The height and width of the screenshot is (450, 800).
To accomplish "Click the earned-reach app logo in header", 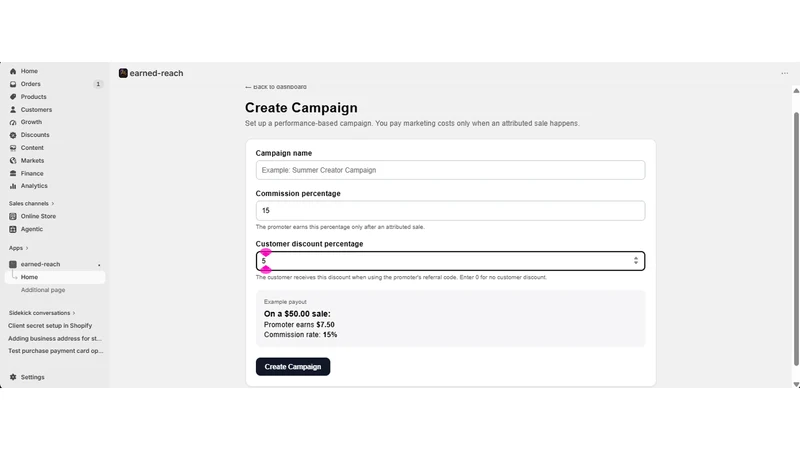I will pyautogui.click(x=123, y=73).
